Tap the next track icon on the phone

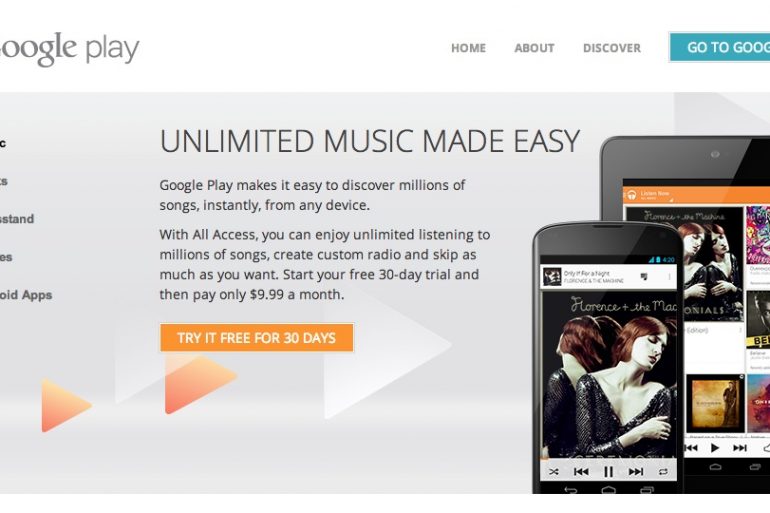636,472
